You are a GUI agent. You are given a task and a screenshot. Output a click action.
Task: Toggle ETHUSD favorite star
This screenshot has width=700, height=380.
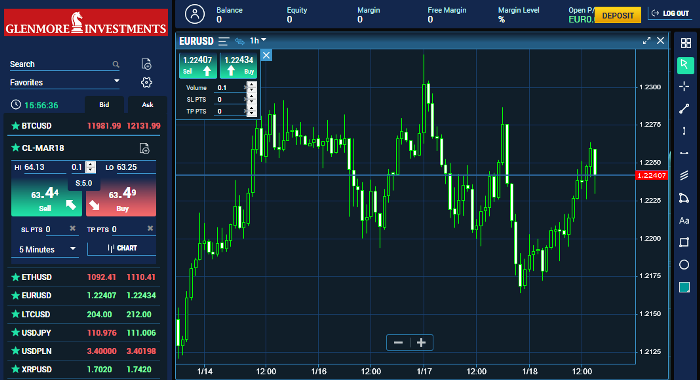click(15, 277)
